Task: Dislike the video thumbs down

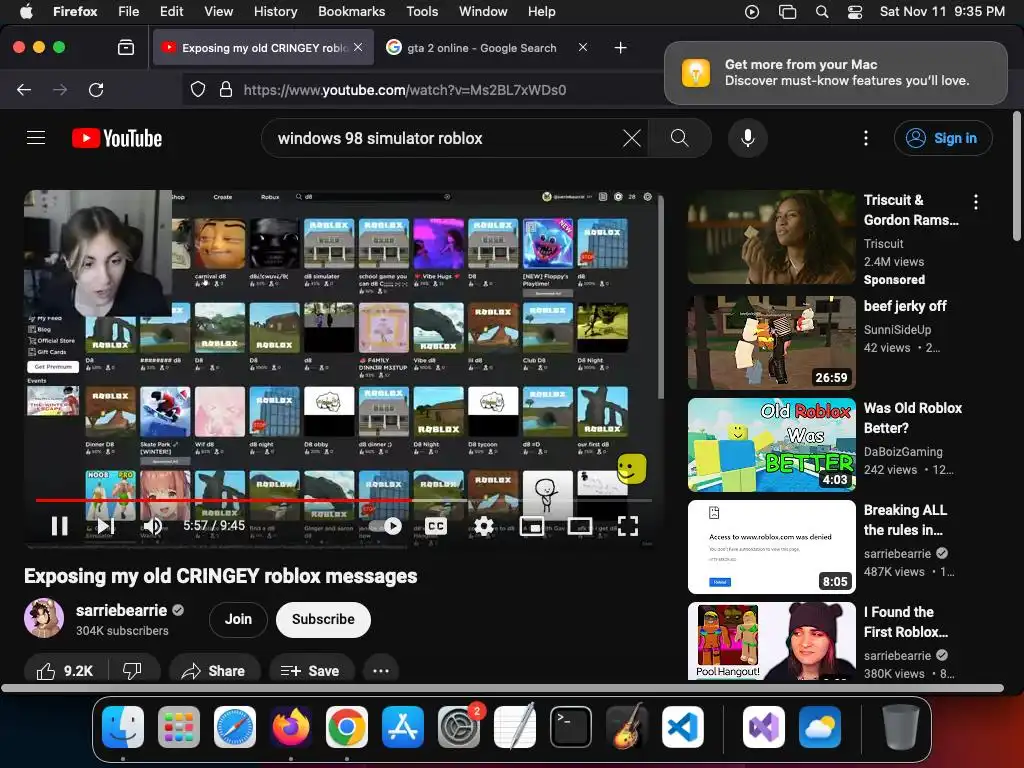Action: pyautogui.click(x=133, y=671)
